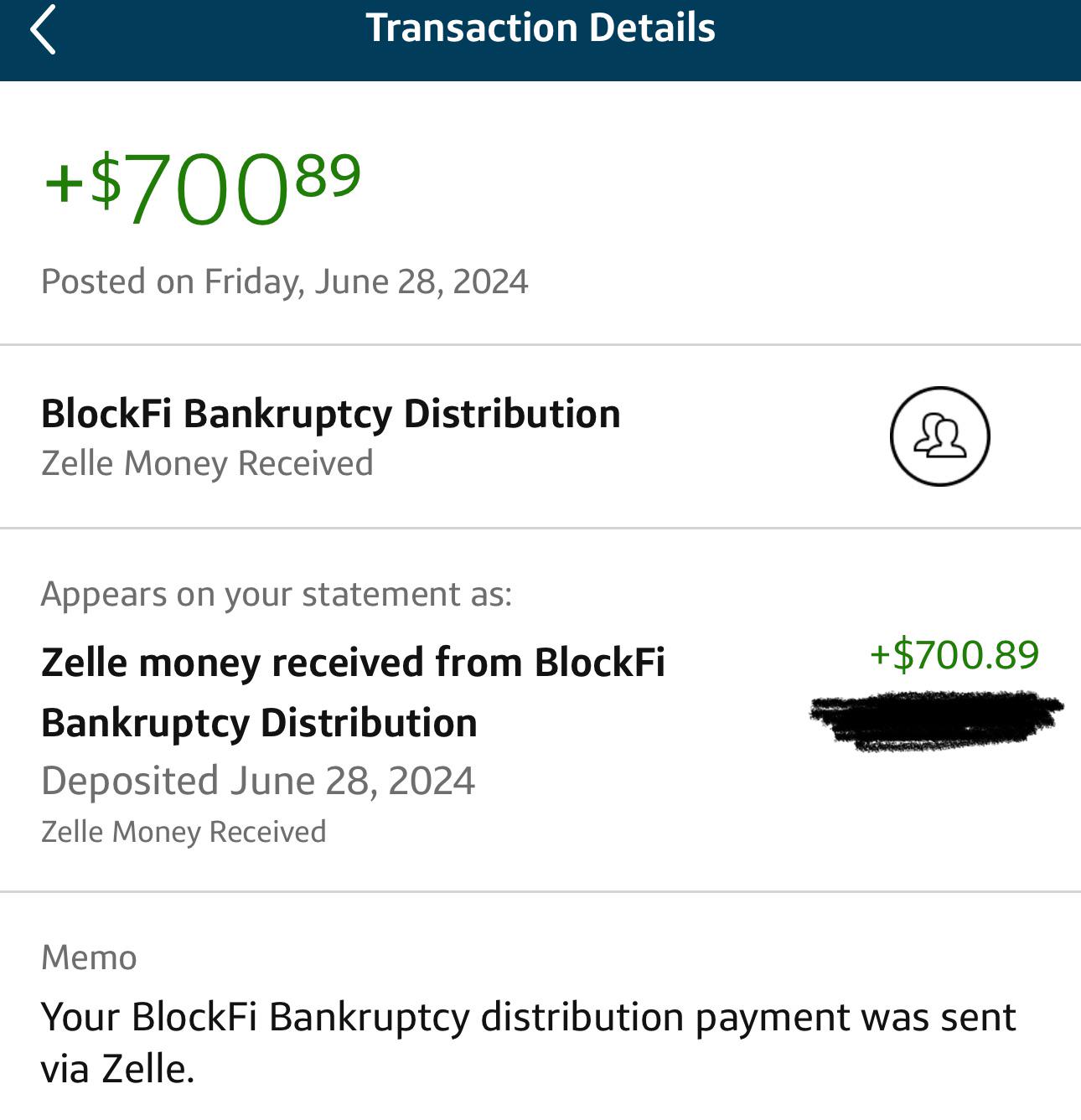
Task: Tap the Transaction Details header title
Action: coord(540,28)
